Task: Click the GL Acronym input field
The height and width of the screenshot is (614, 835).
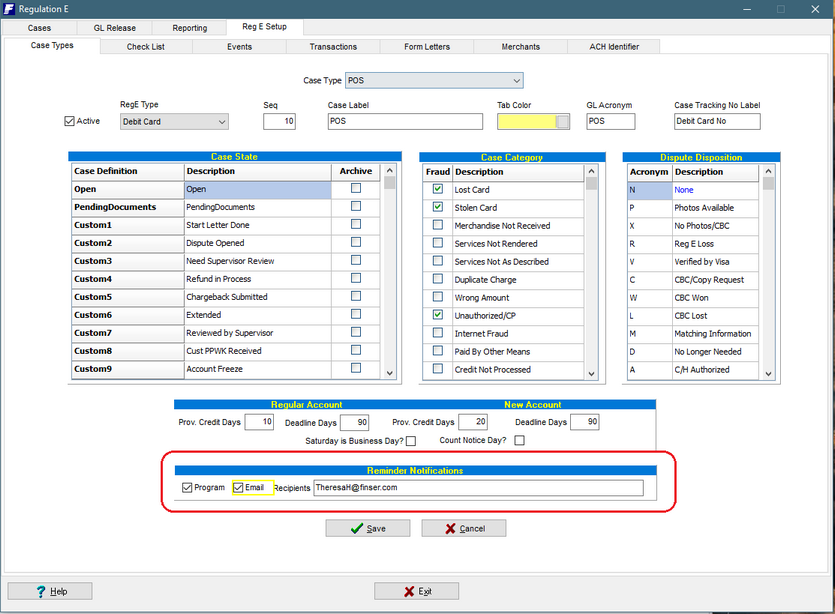Action: tap(611, 121)
